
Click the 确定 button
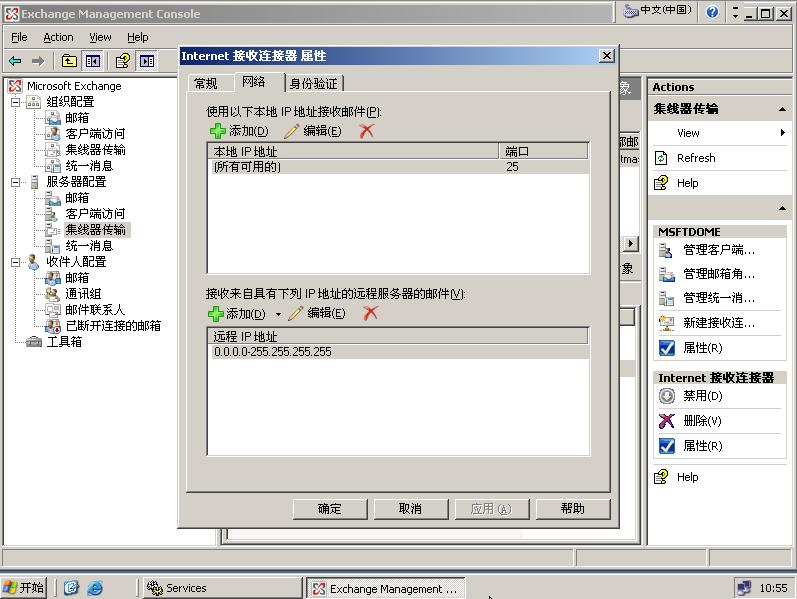(330, 508)
